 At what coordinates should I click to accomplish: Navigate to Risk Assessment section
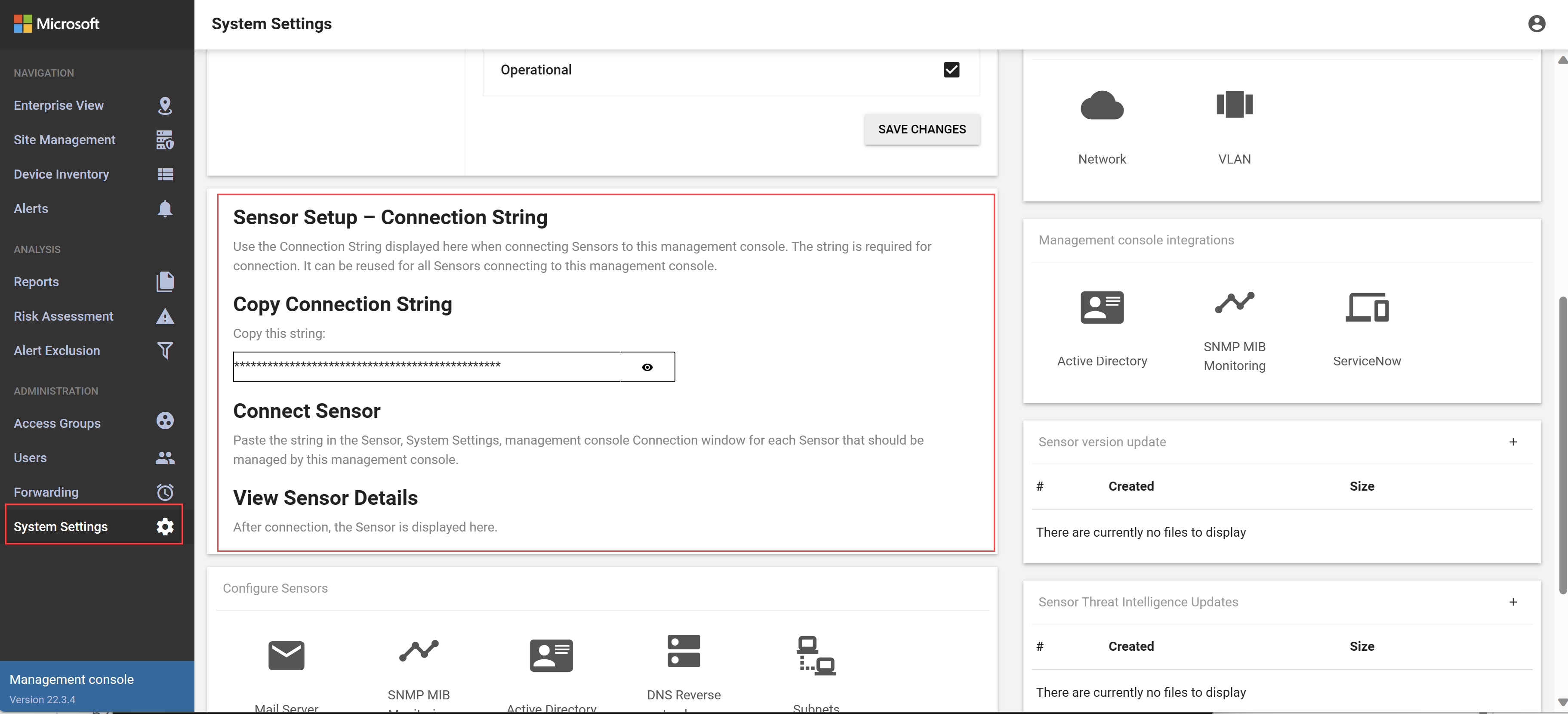tap(63, 316)
